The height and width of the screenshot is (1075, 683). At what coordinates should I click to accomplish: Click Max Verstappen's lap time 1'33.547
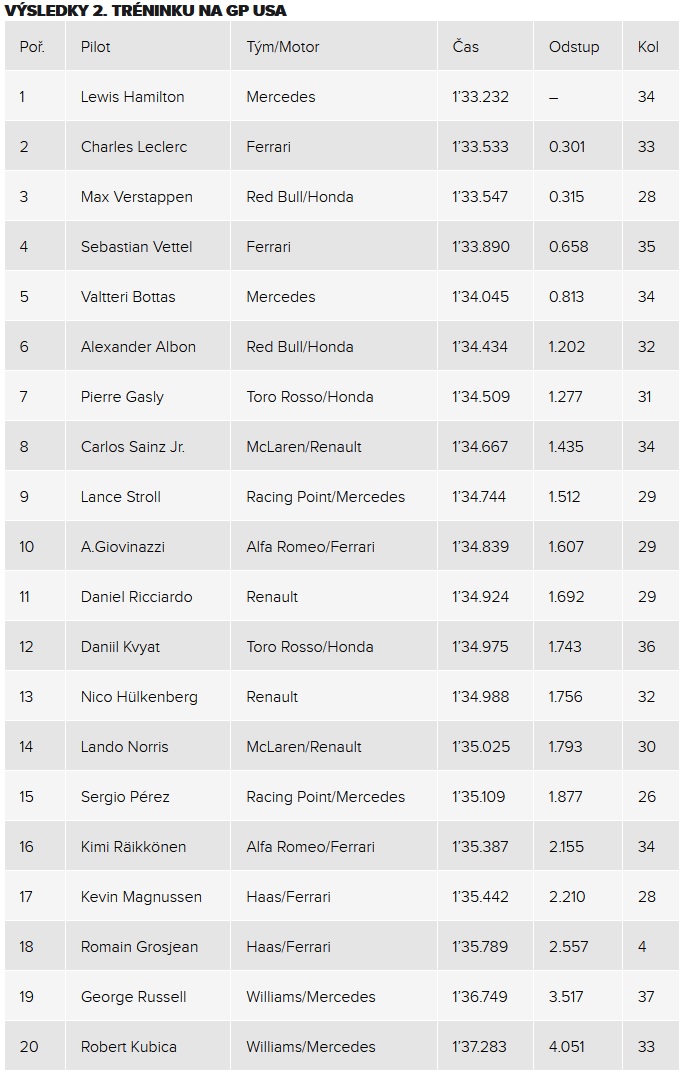pos(480,197)
